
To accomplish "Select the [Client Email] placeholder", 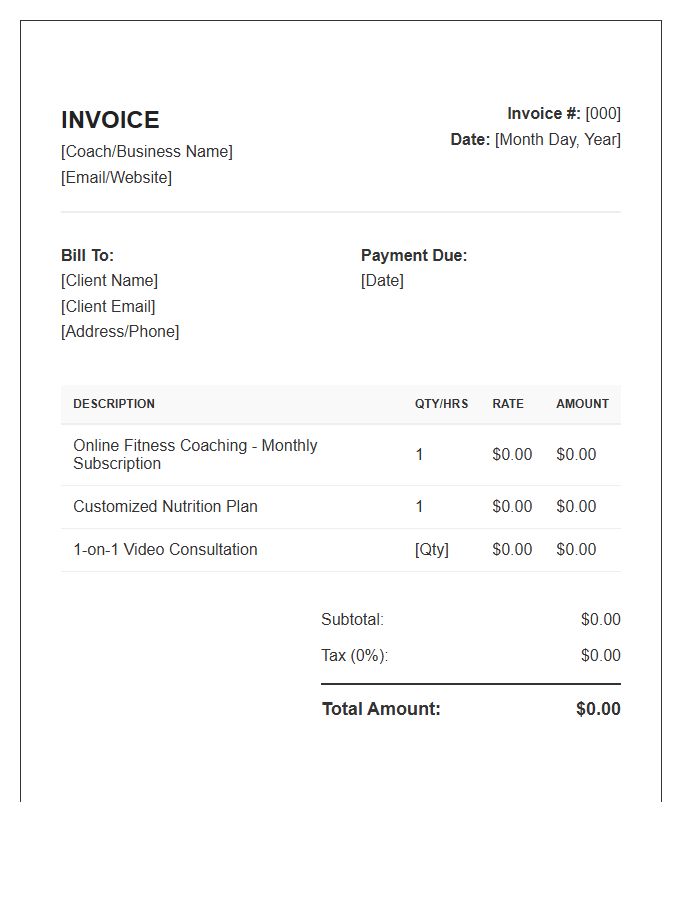I will coord(108,307).
